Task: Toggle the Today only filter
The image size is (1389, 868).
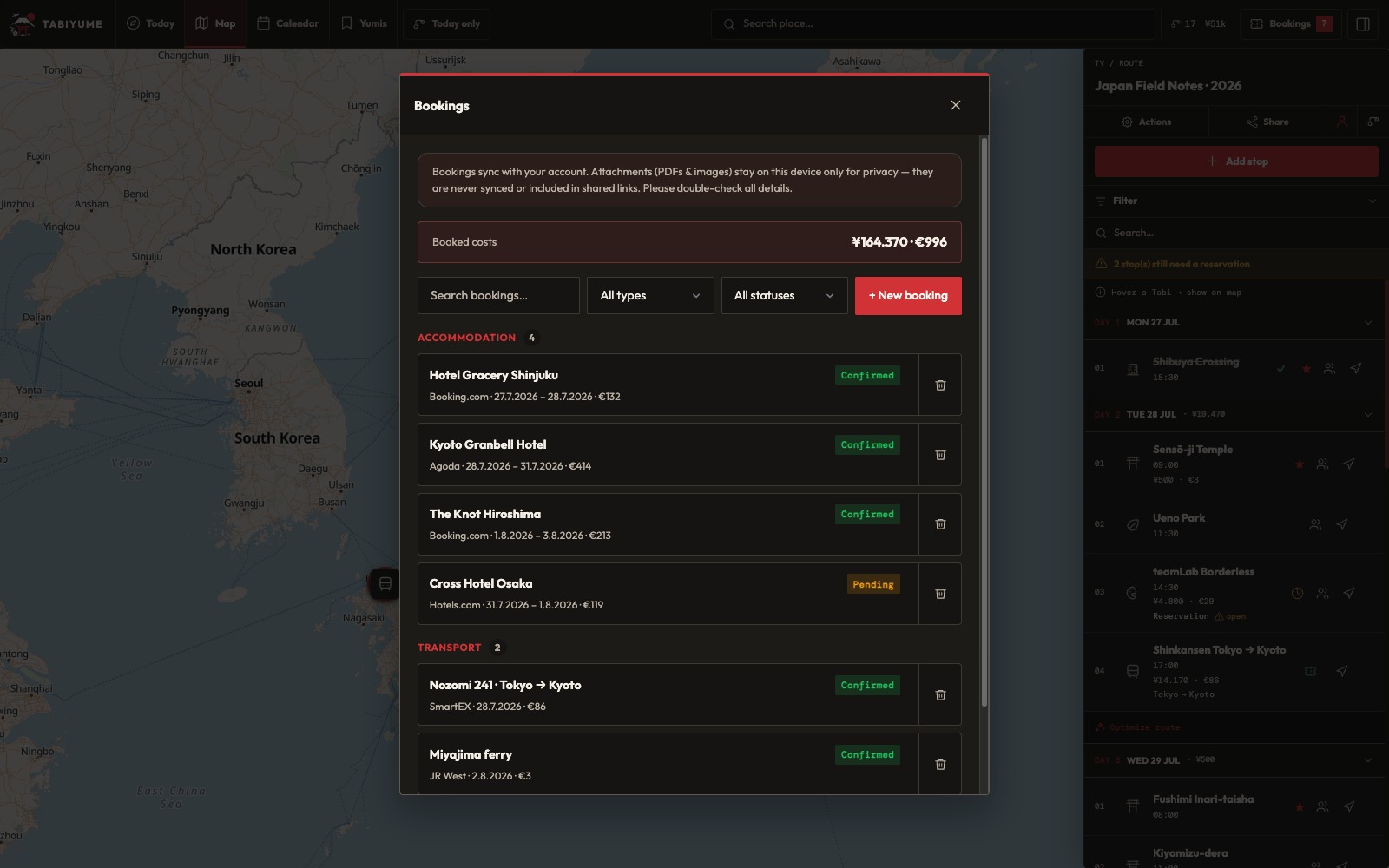Action: tap(446, 23)
